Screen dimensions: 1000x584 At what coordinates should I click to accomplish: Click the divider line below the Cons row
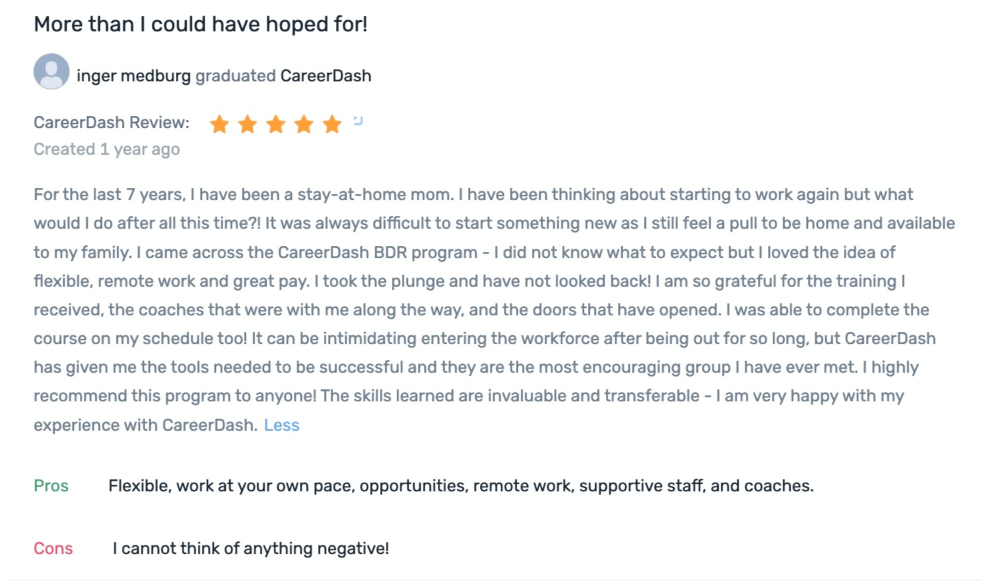coord(500,578)
